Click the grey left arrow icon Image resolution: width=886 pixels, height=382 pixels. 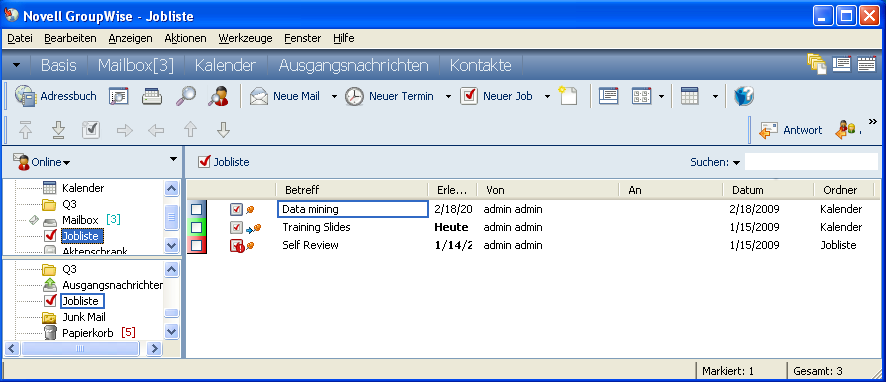[x=156, y=131]
